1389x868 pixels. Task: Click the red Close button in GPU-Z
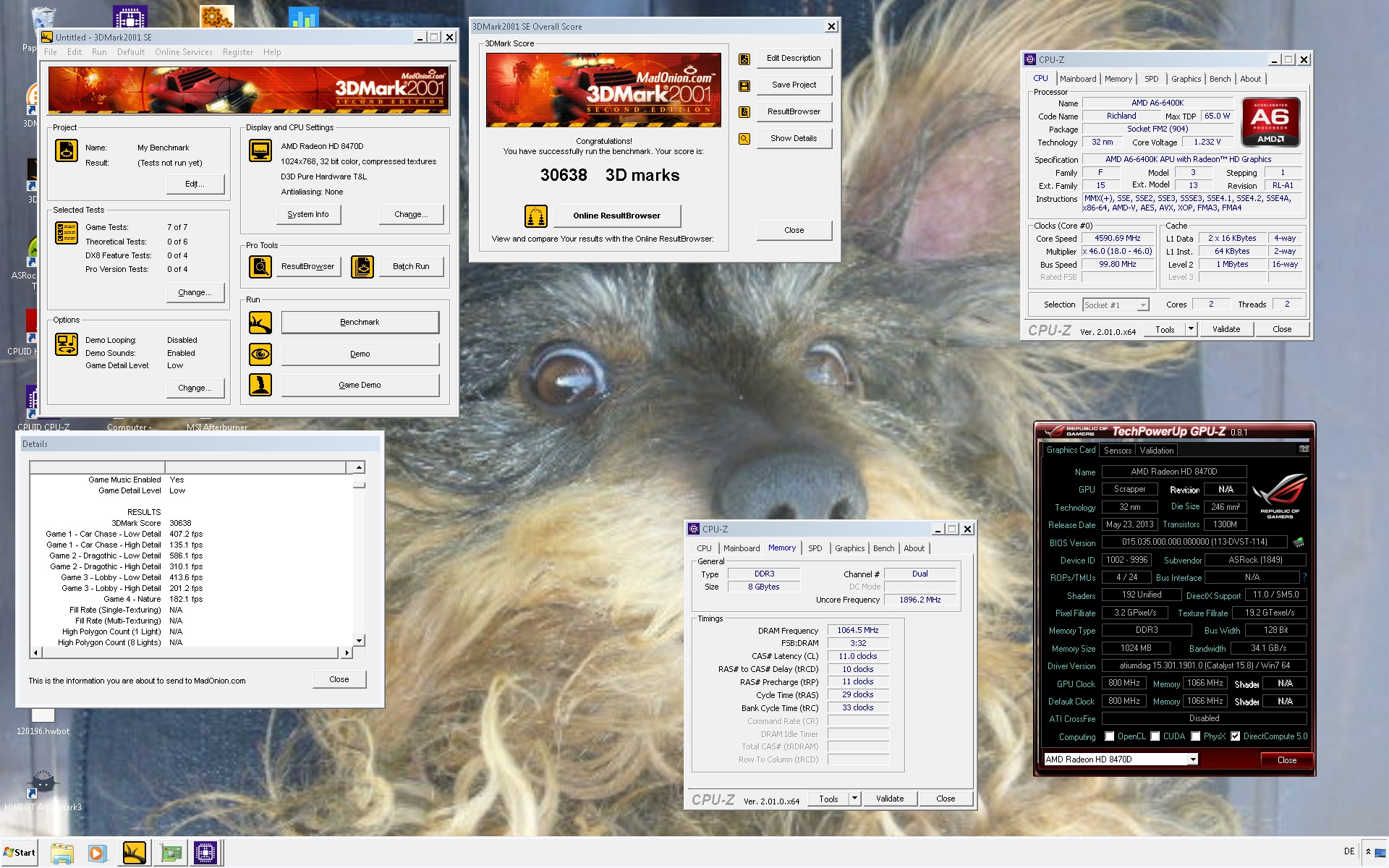coord(1286,759)
